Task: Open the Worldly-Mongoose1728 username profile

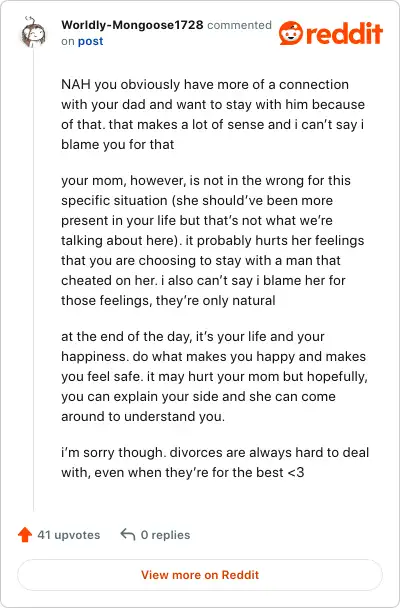Action: click(132, 25)
